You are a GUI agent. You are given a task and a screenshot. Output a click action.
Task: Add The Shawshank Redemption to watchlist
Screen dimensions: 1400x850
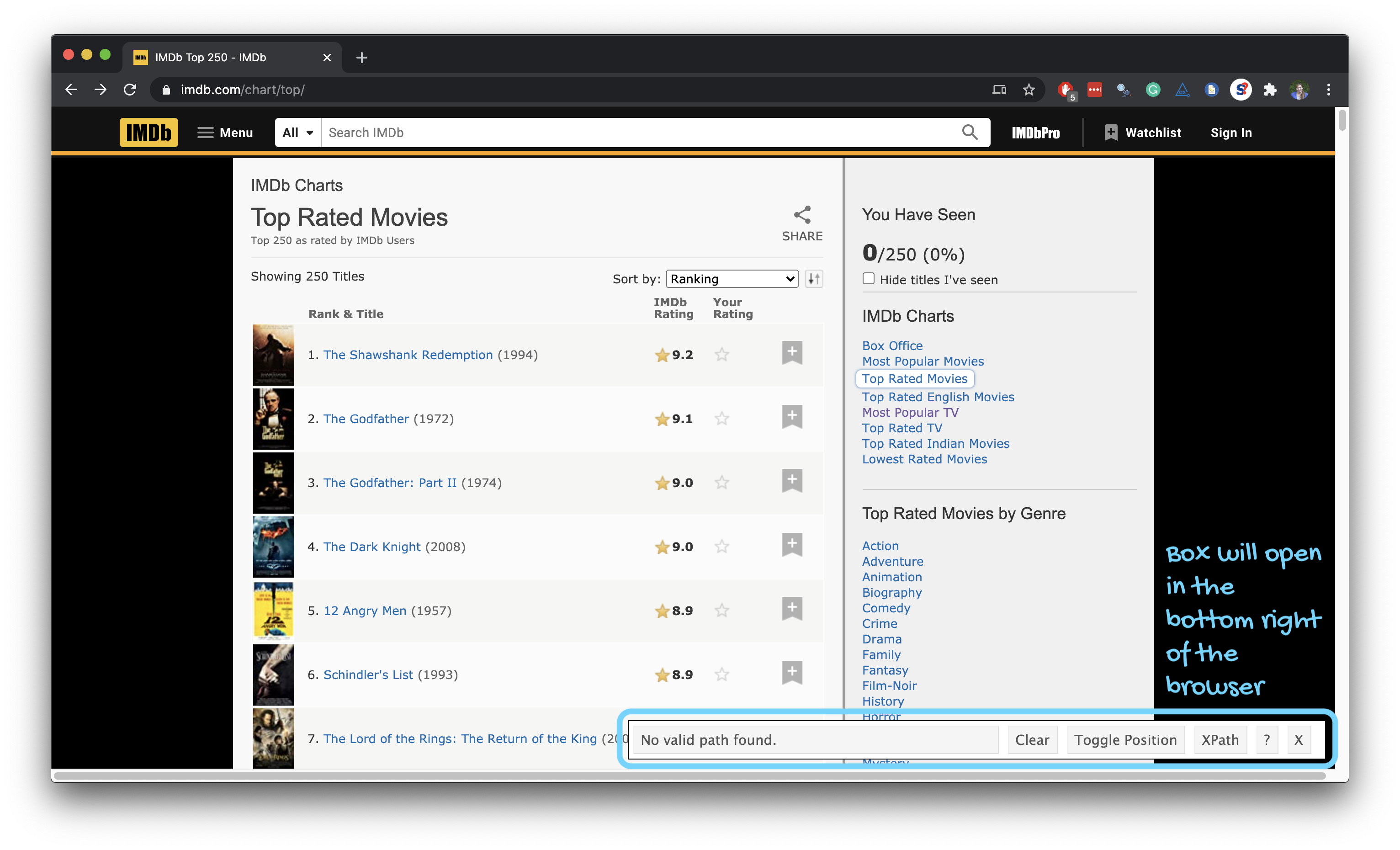point(791,353)
